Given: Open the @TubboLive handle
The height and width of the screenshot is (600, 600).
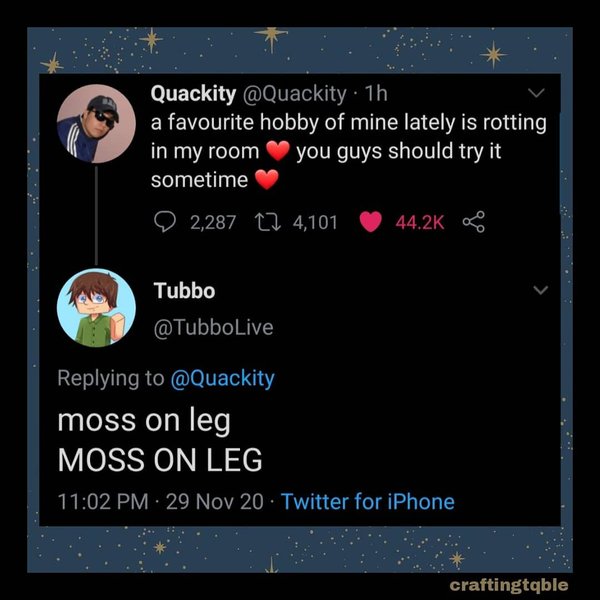Looking at the screenshot, I should pos(214,328).
